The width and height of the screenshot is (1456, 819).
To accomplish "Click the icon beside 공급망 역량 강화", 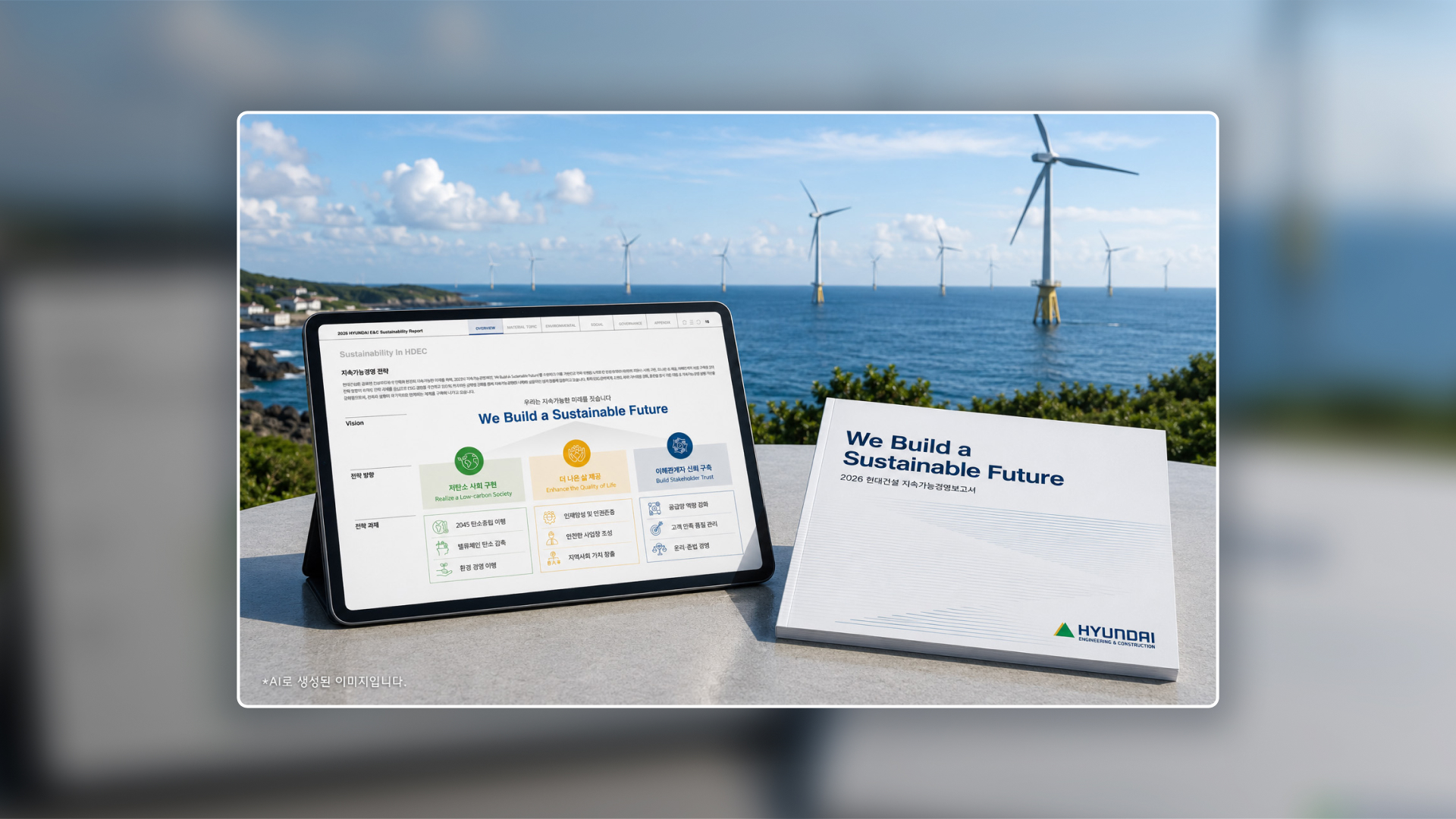I will pos(654,508).
